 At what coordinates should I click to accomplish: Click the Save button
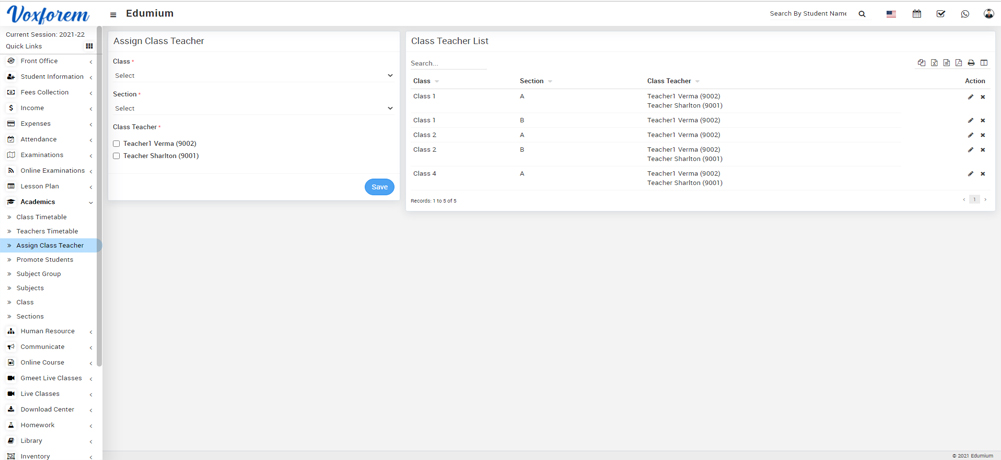point(379,187)
